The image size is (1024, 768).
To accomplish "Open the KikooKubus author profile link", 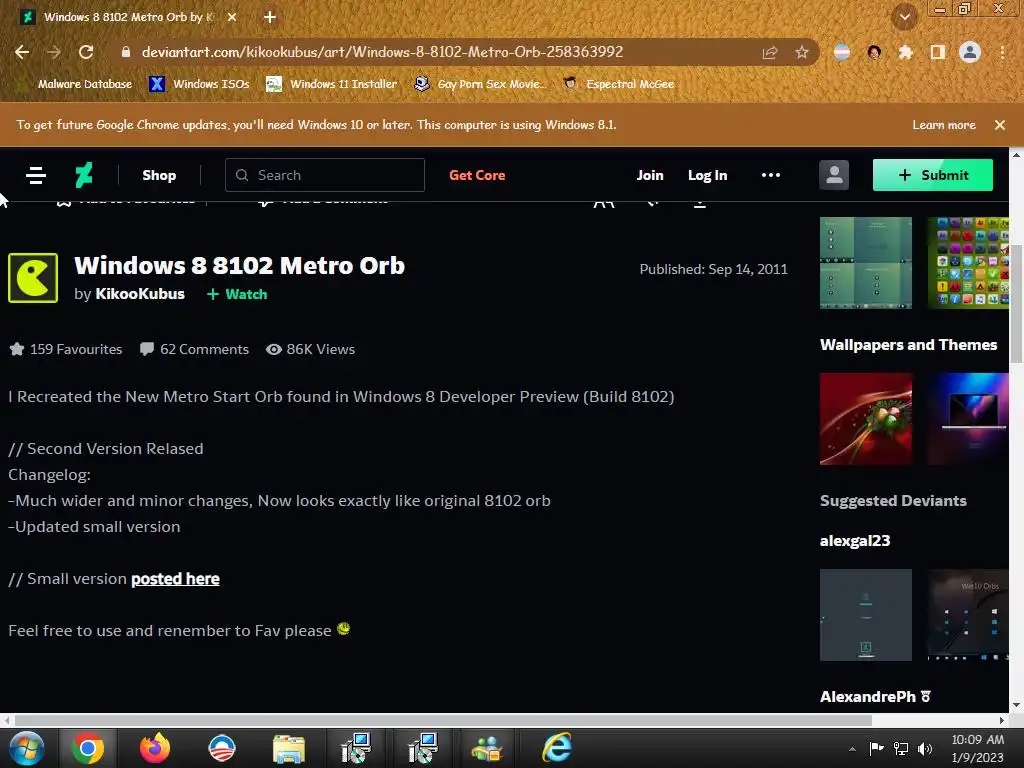I will pyautogui.click(x=140, y=294).
